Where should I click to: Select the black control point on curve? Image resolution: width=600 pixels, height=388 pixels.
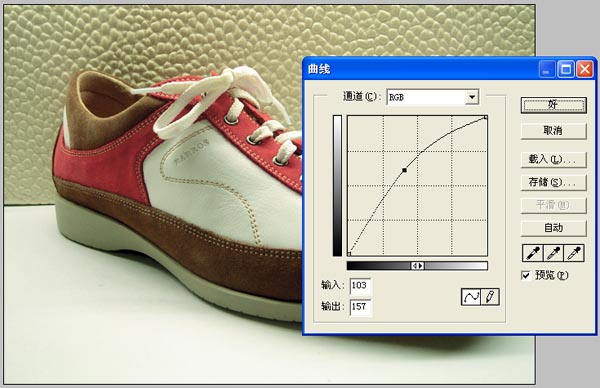(x=404, y=170)
